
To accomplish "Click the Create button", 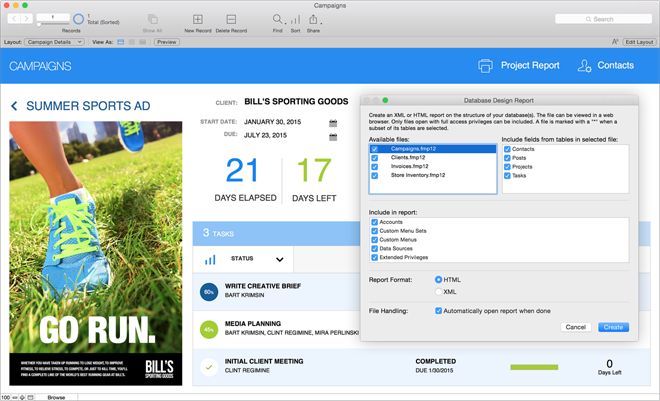I will click(x=613, y=327).
